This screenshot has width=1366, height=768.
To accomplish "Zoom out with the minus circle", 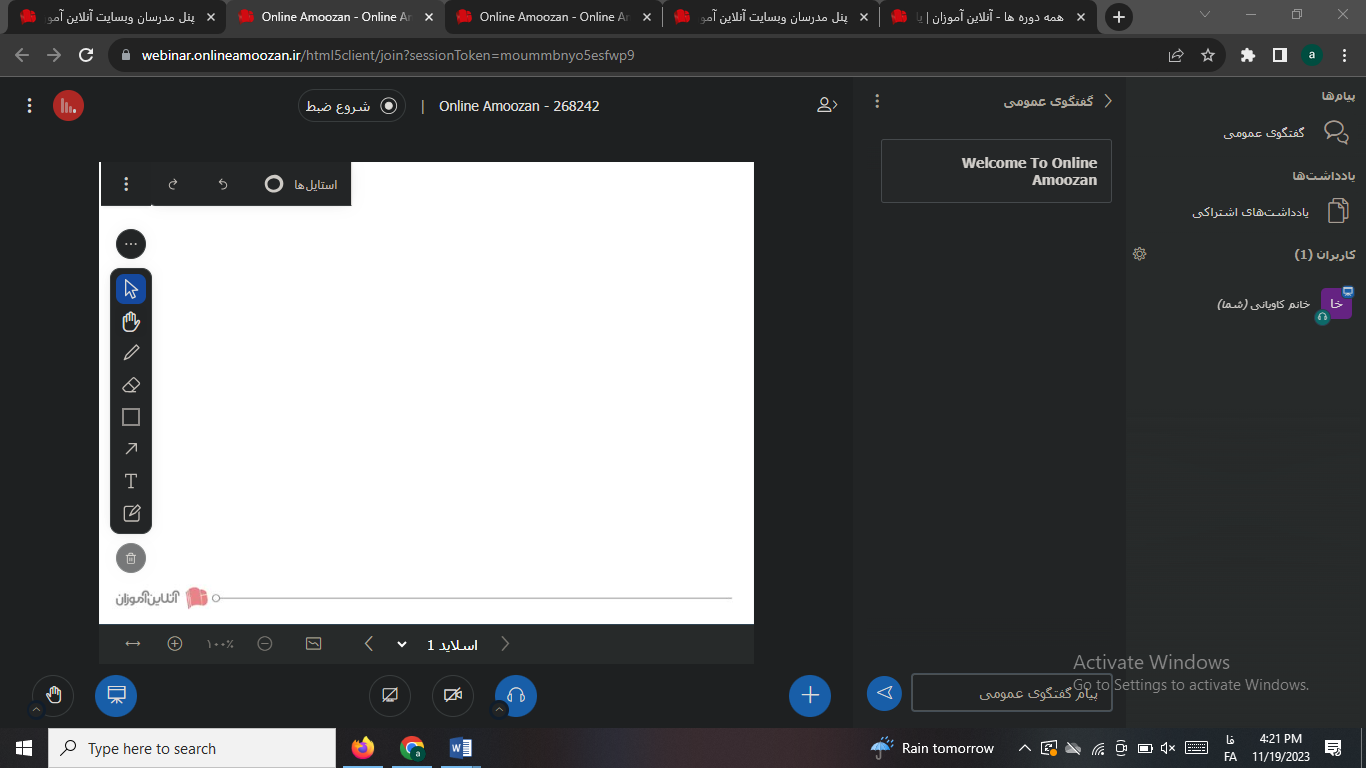I will tap(265, 644).
